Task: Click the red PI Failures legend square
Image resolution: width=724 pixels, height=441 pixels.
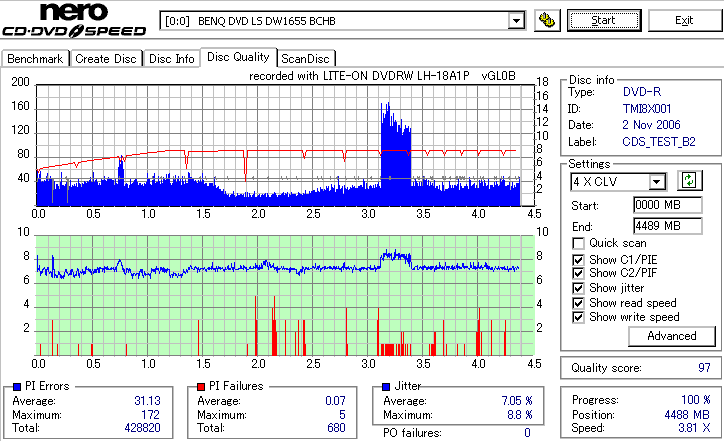Action: point(201,387)
